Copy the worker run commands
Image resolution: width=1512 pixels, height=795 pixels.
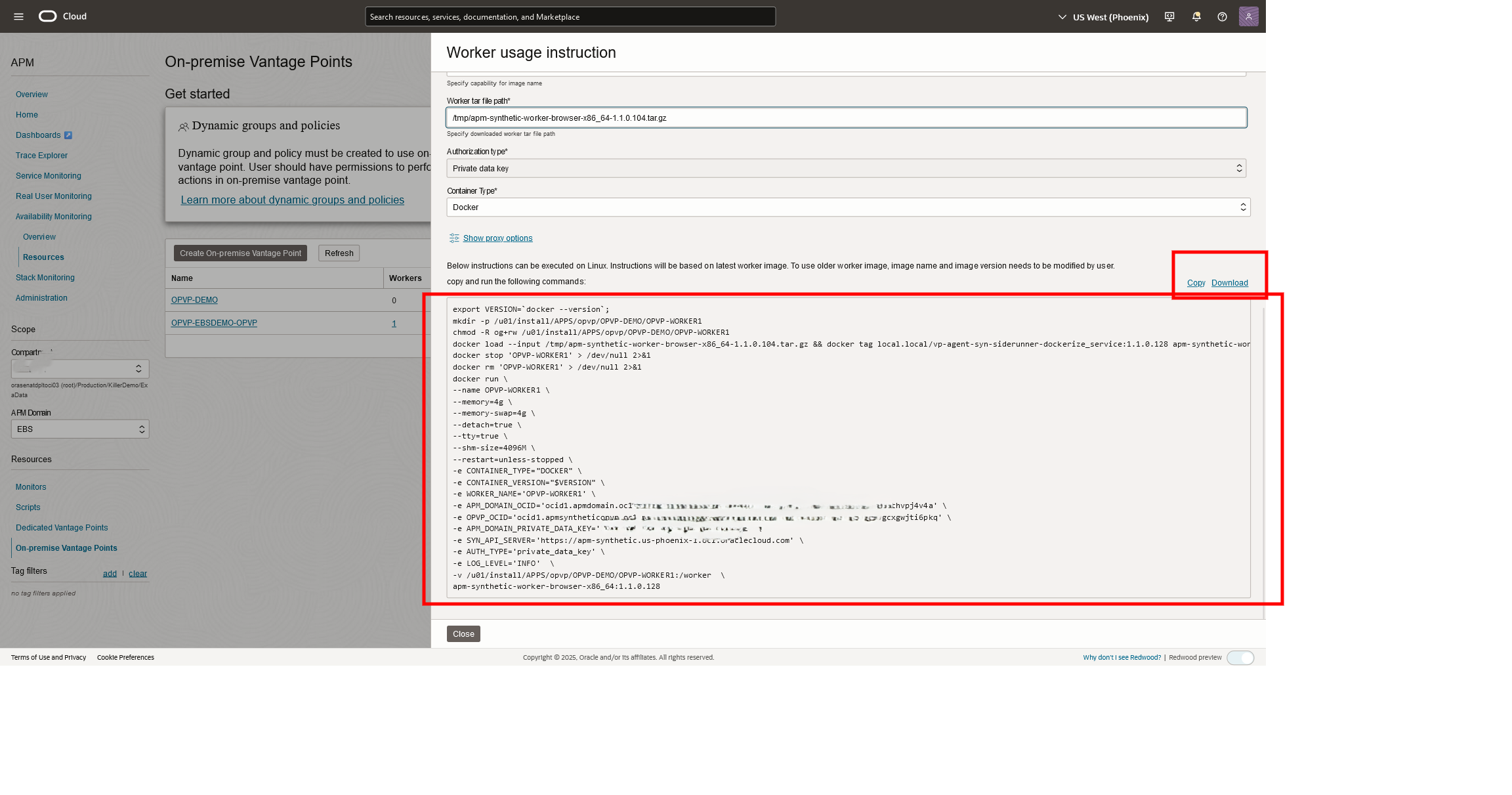click(x=1196, y=282)
